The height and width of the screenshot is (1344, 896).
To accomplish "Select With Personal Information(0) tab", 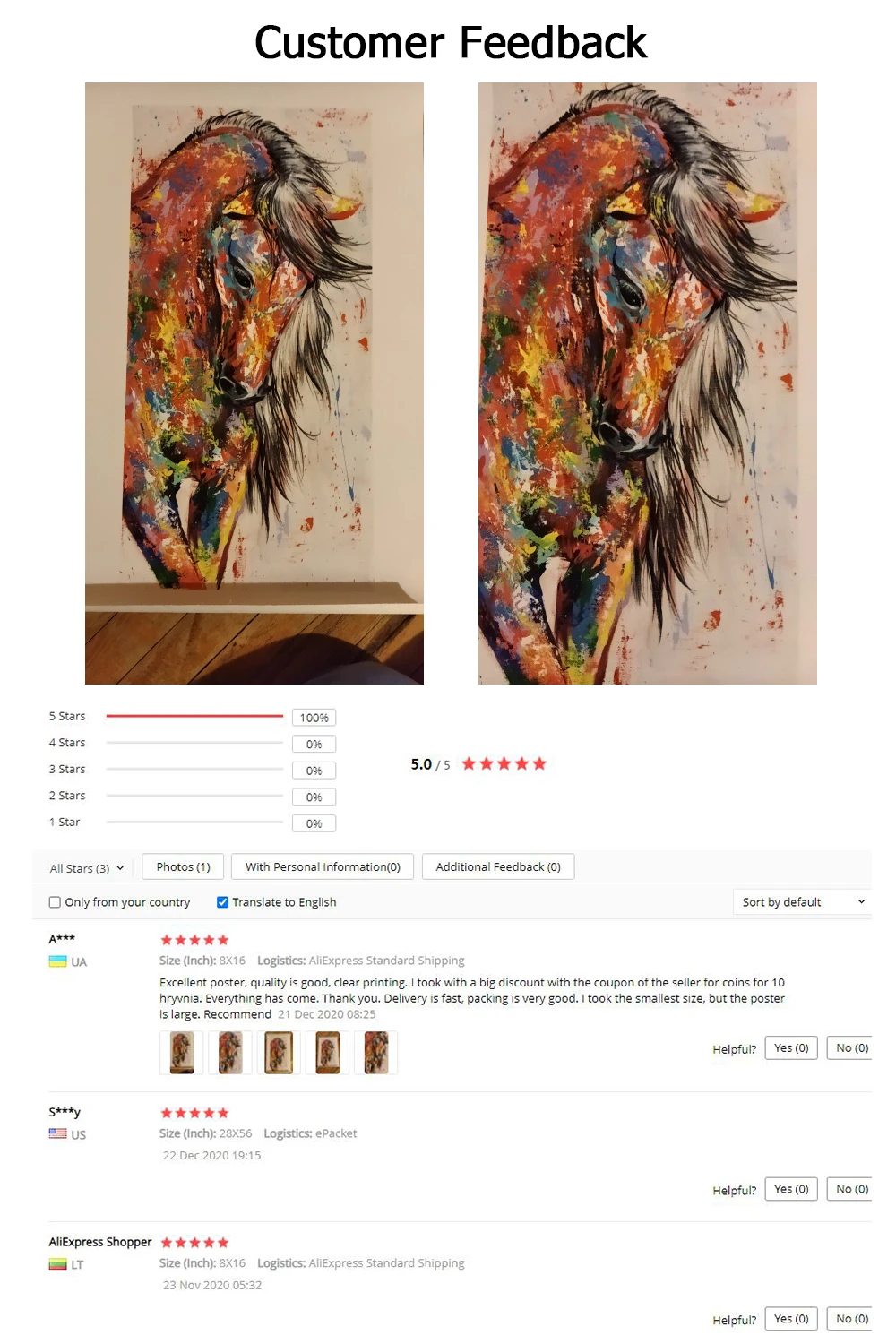I will tap(323, 866).
